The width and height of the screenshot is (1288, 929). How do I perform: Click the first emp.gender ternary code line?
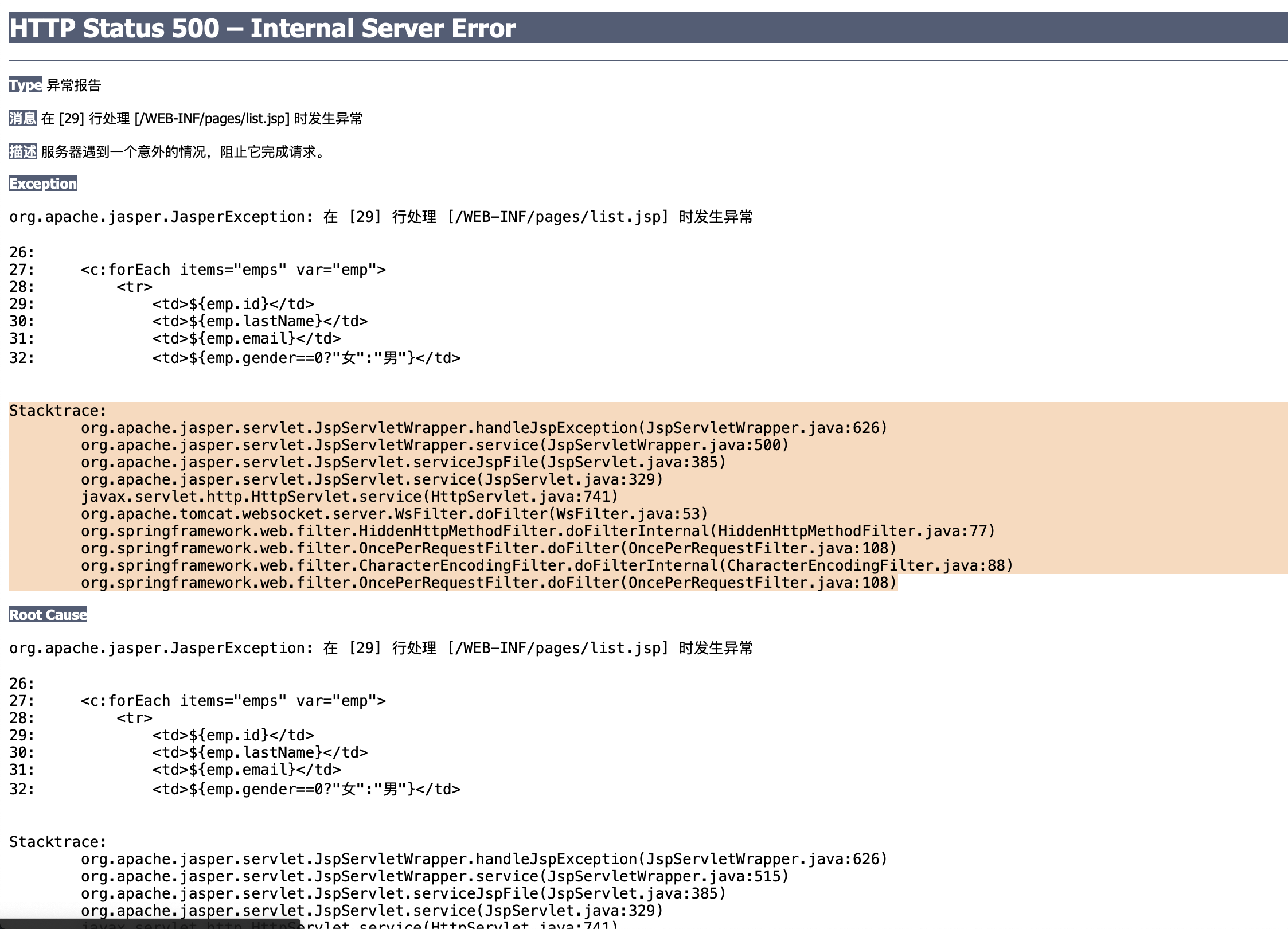[306, 358]
